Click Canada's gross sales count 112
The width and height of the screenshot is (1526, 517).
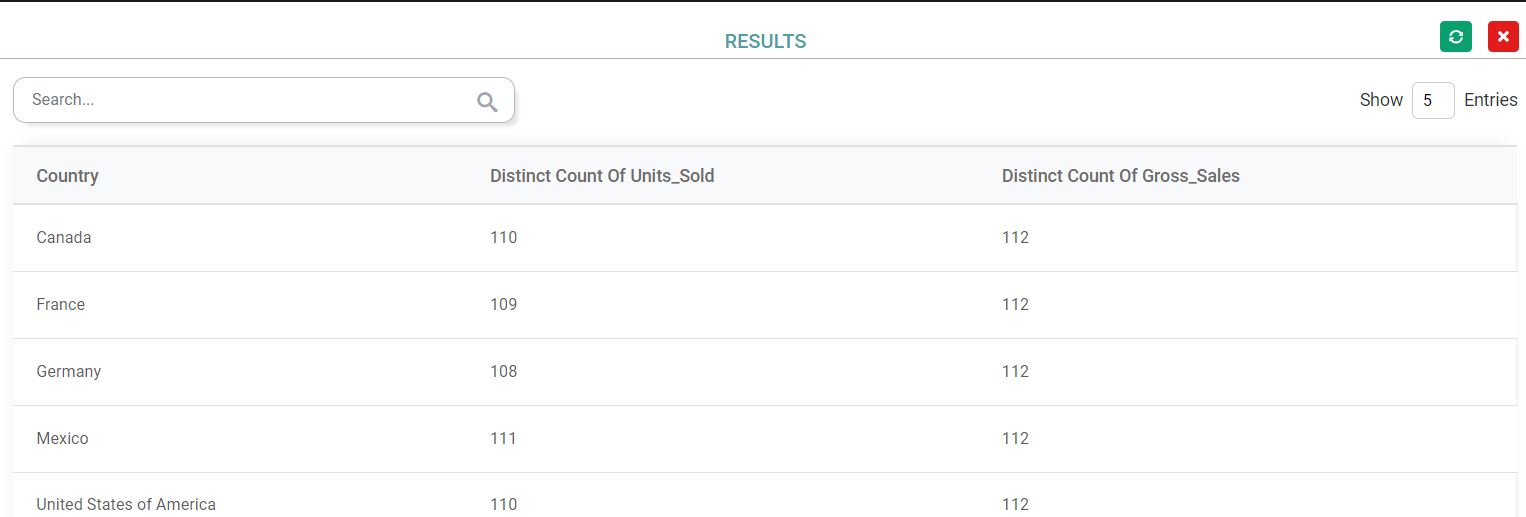point(1015,238)
